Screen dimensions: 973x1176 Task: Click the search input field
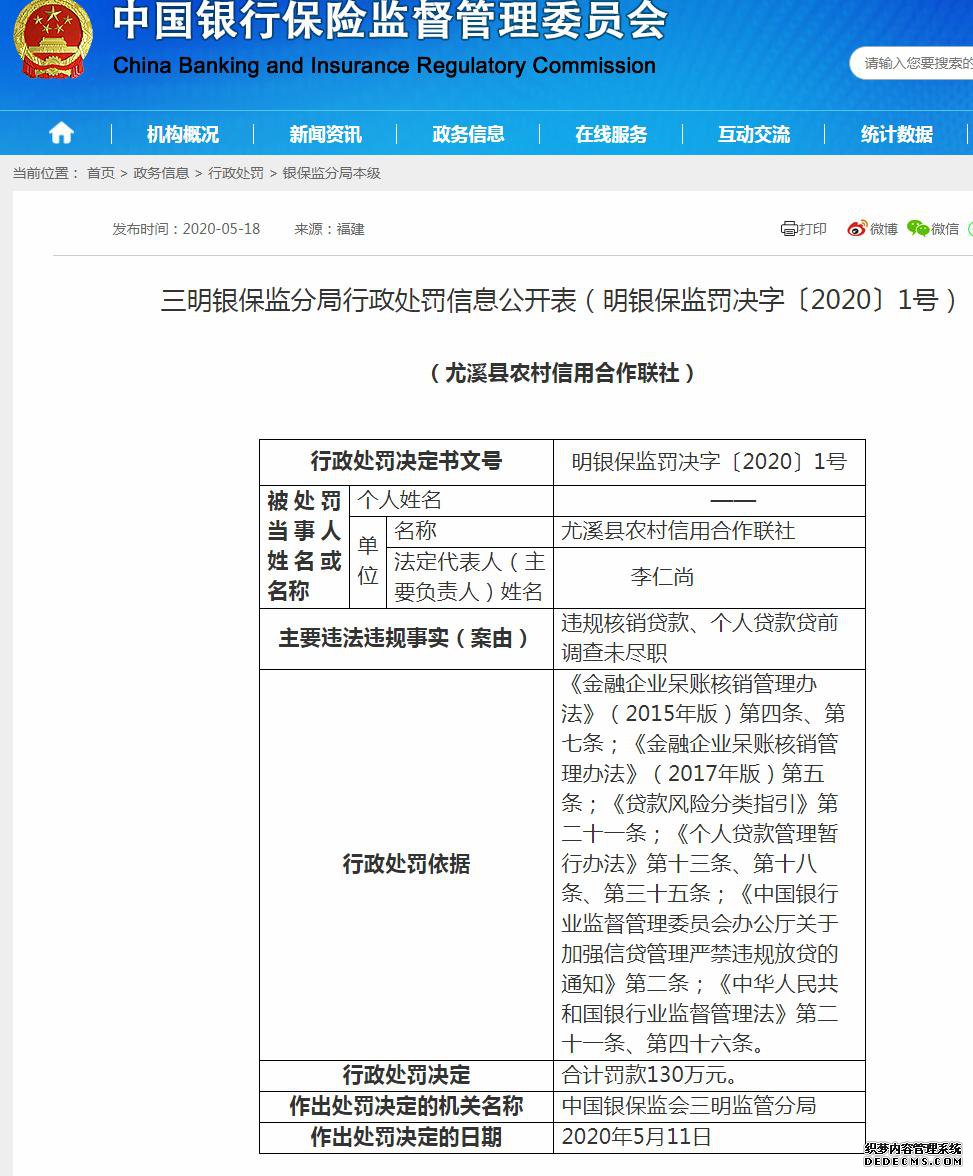[912, 63]
